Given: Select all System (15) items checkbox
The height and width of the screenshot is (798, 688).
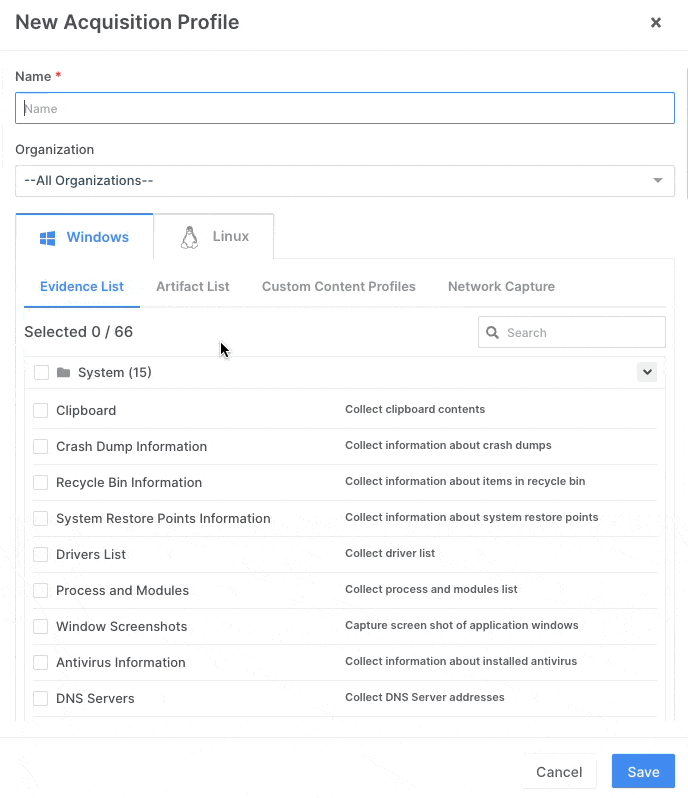Looking at the screenshot, I should (41, 373).
